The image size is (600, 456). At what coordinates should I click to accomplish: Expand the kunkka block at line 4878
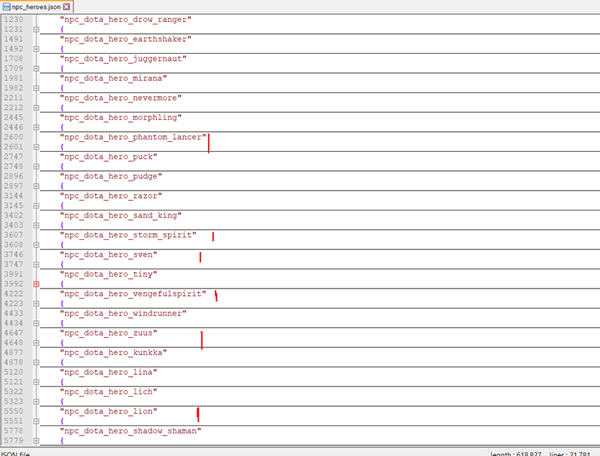[36, 362]
